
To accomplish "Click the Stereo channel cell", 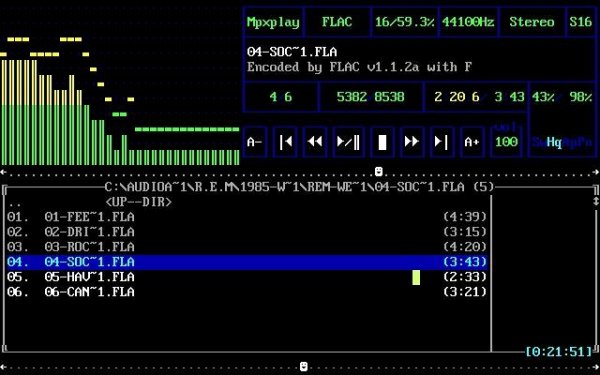I will click(x=532, y=22).
